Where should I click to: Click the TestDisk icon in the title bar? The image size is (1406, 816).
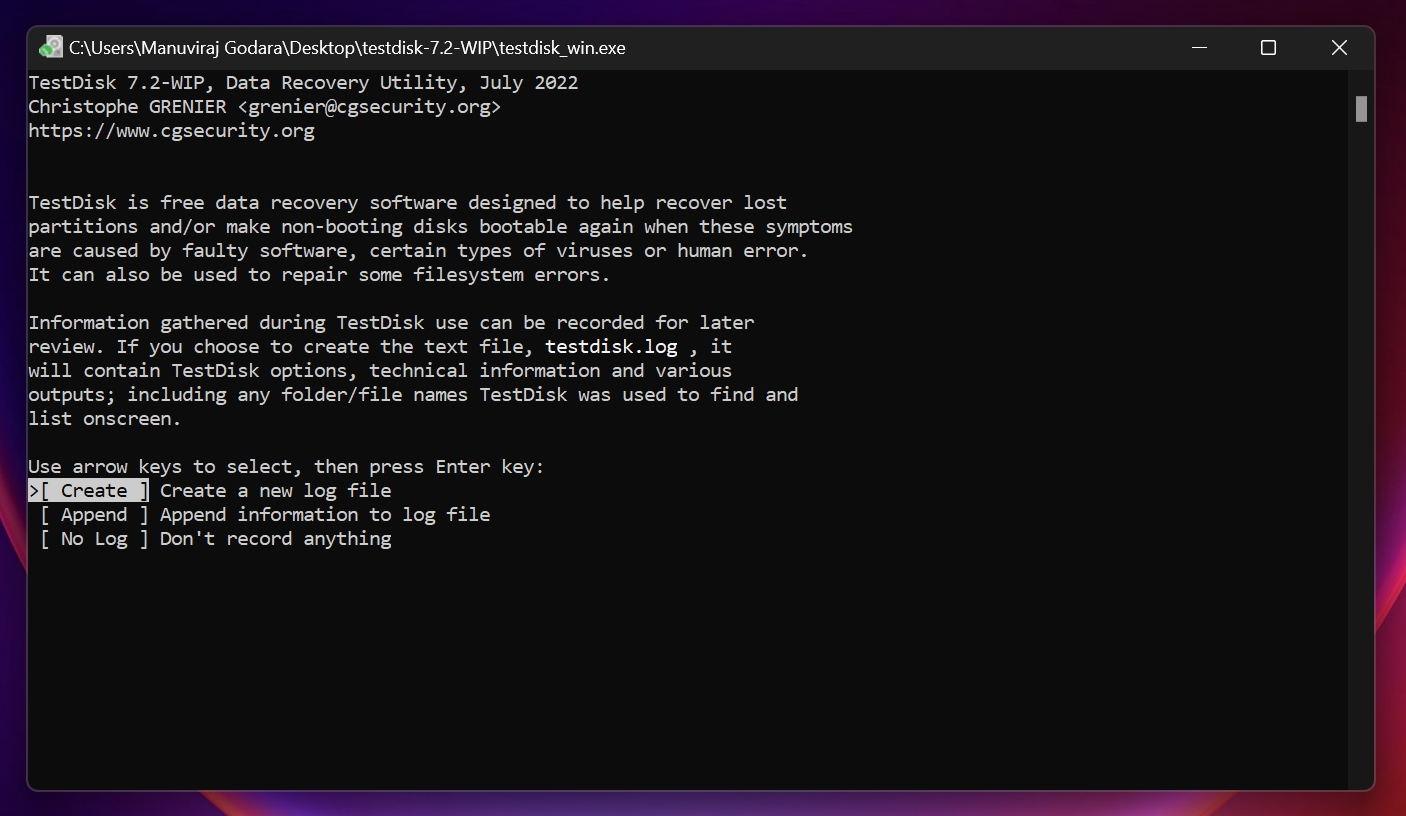pyautogui.click(x=50, y=47)
